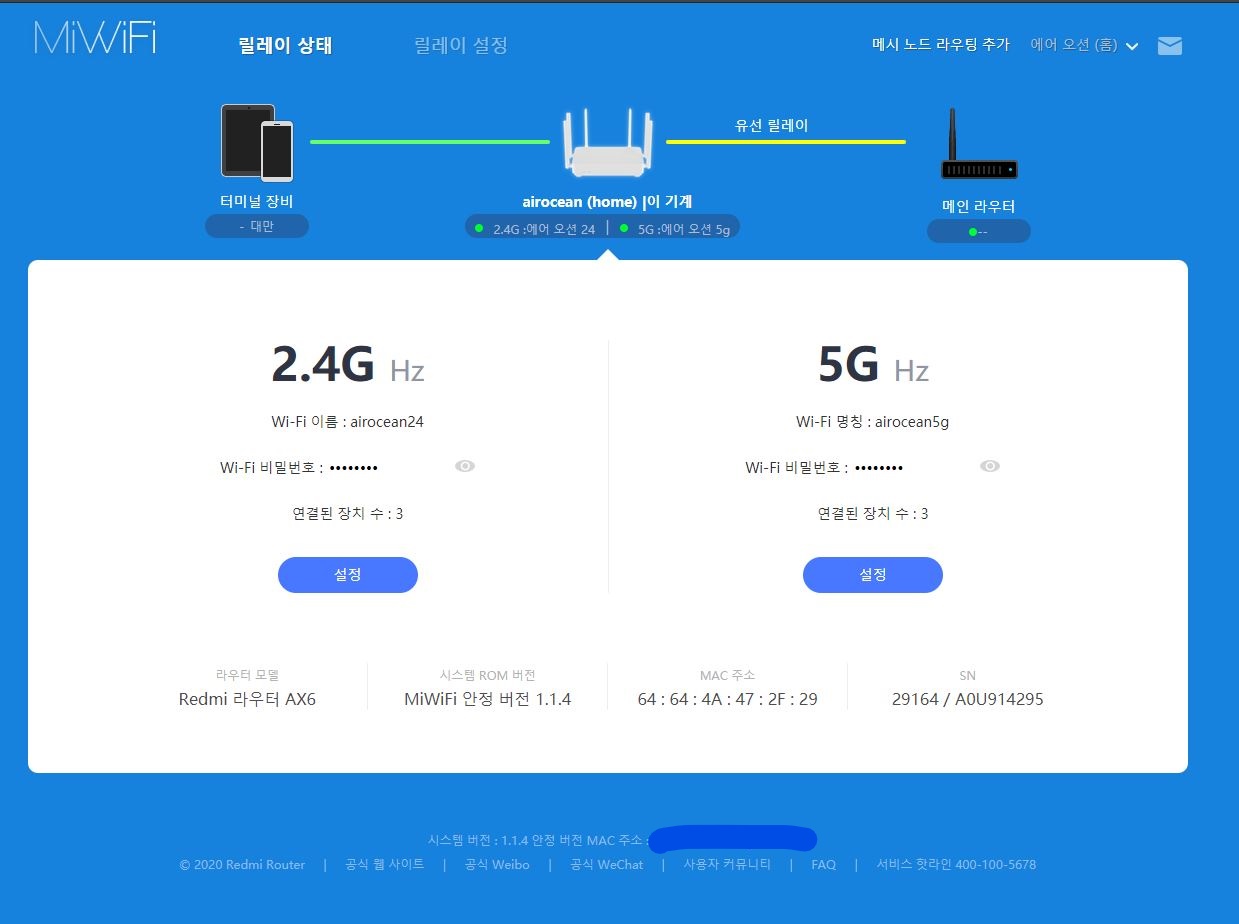The width and height of the screenshot is (1239, 924).
Task: Click the green 2.4G status indicator
Action: pos(479,228)
